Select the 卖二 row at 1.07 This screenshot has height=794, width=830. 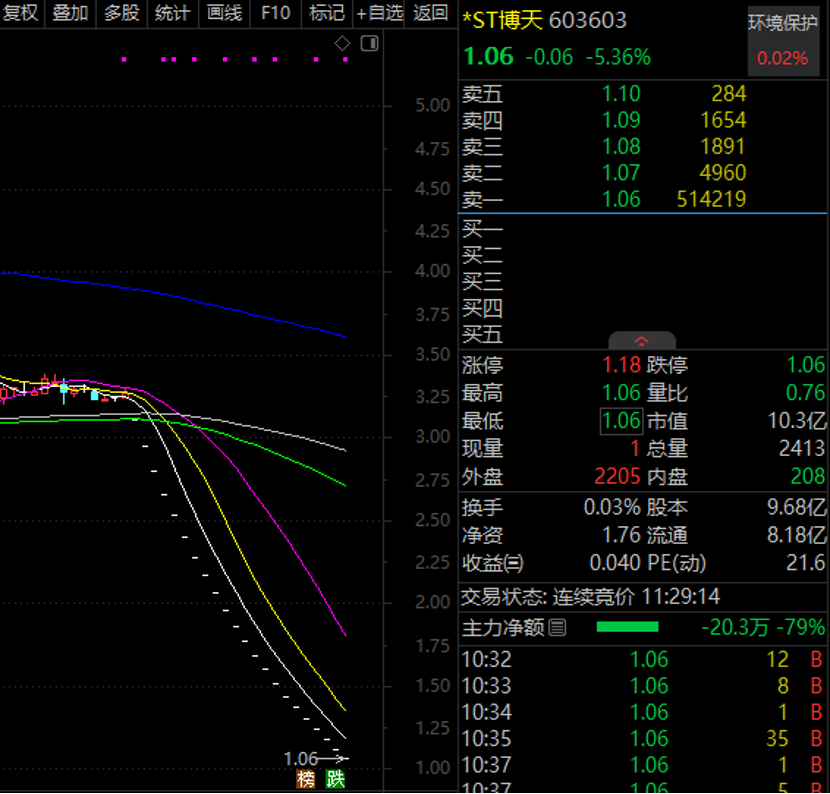(x=642, y=173)
